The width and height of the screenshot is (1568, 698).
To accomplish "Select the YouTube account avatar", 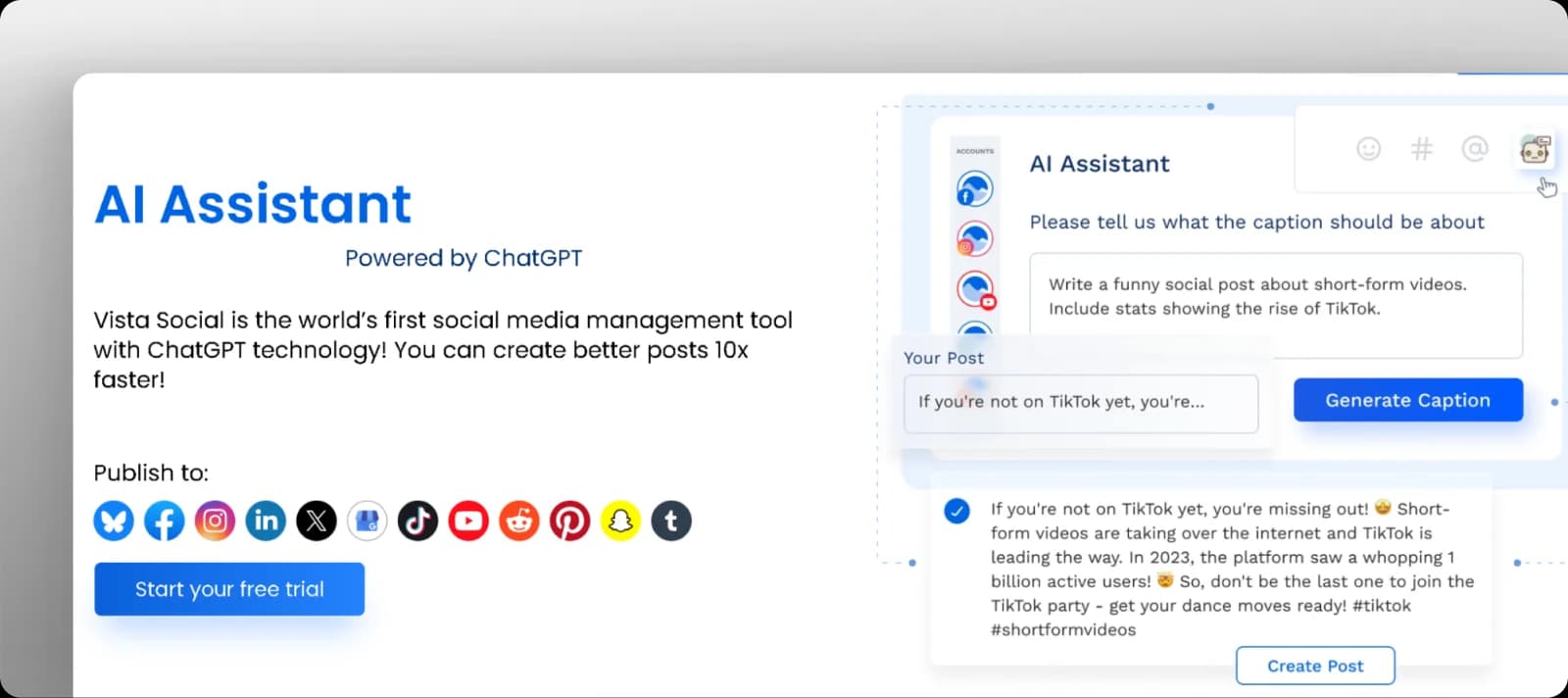I will click(x=975, y=289).
